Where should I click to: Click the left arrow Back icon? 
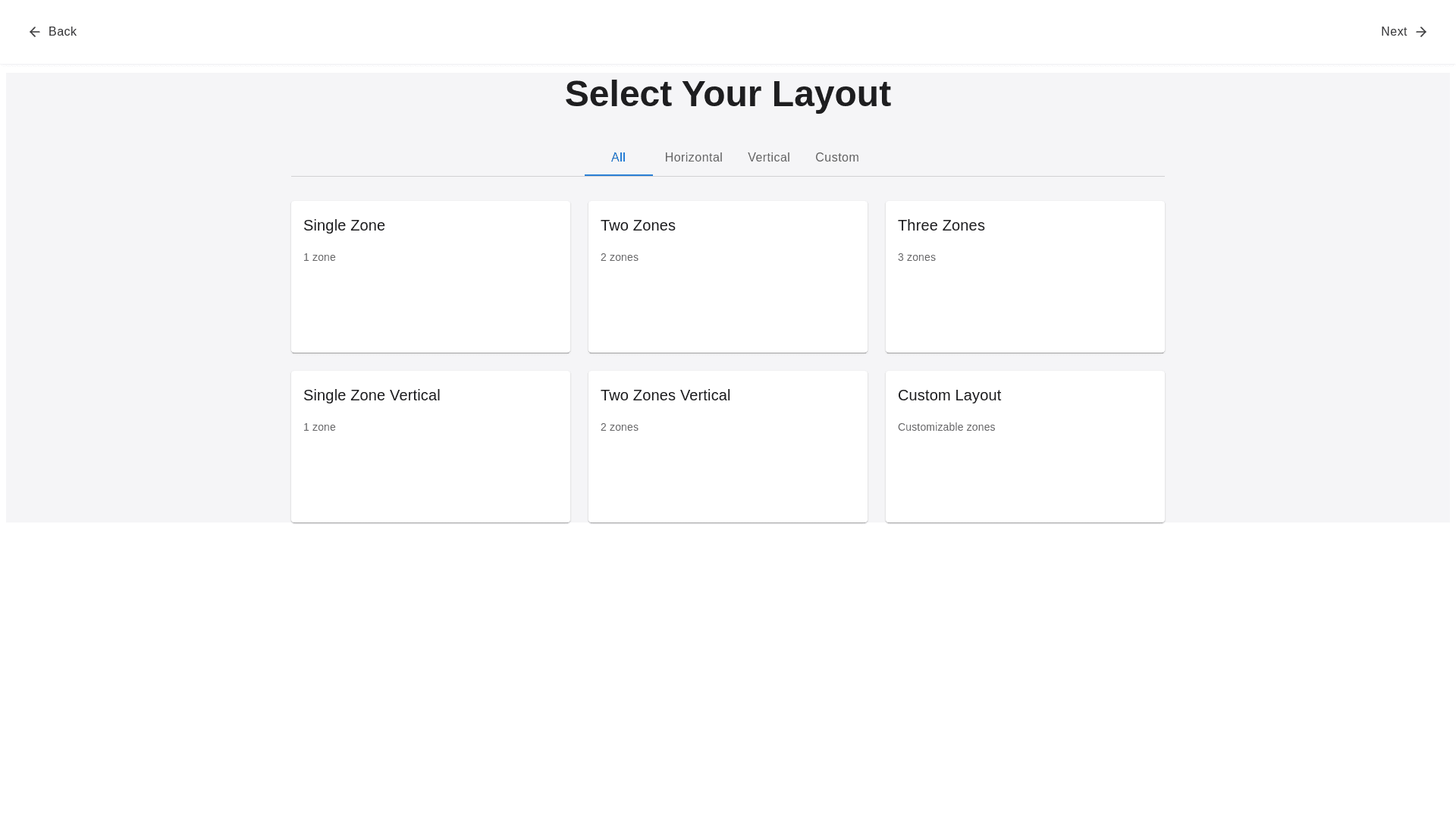(x=34, y=32)
